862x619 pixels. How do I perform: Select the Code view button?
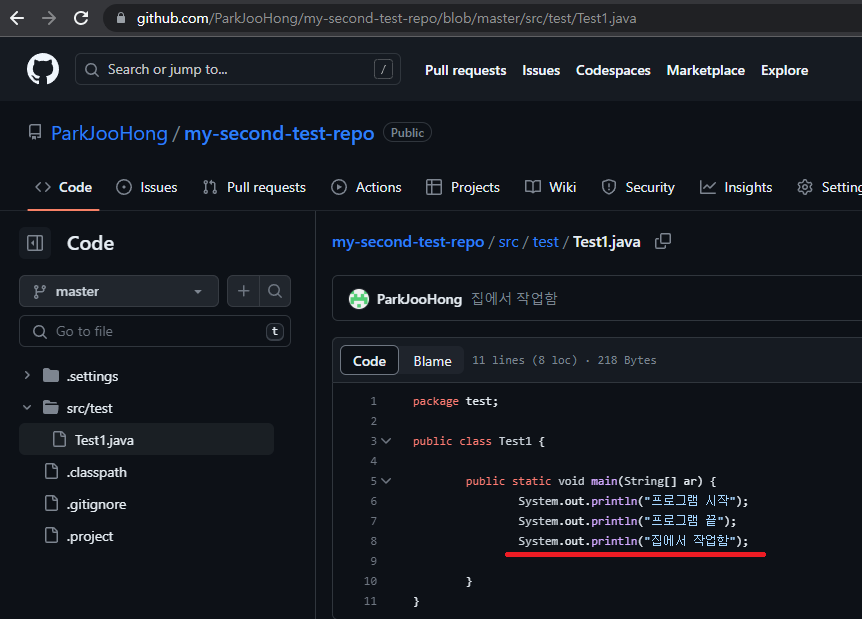pyautogui.click(x=369, y=361)
